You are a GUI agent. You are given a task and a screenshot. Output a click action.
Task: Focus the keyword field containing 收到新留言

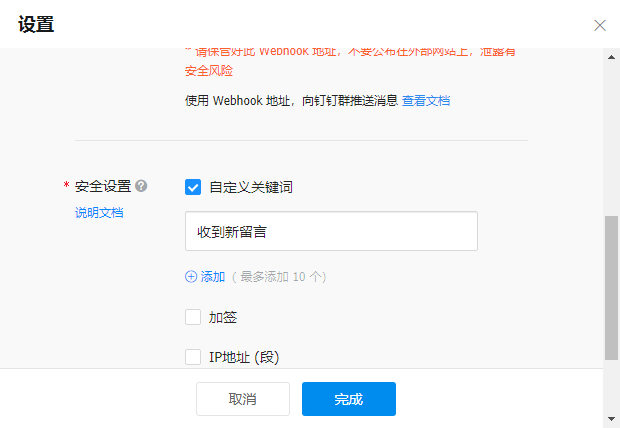coord(331,231)
